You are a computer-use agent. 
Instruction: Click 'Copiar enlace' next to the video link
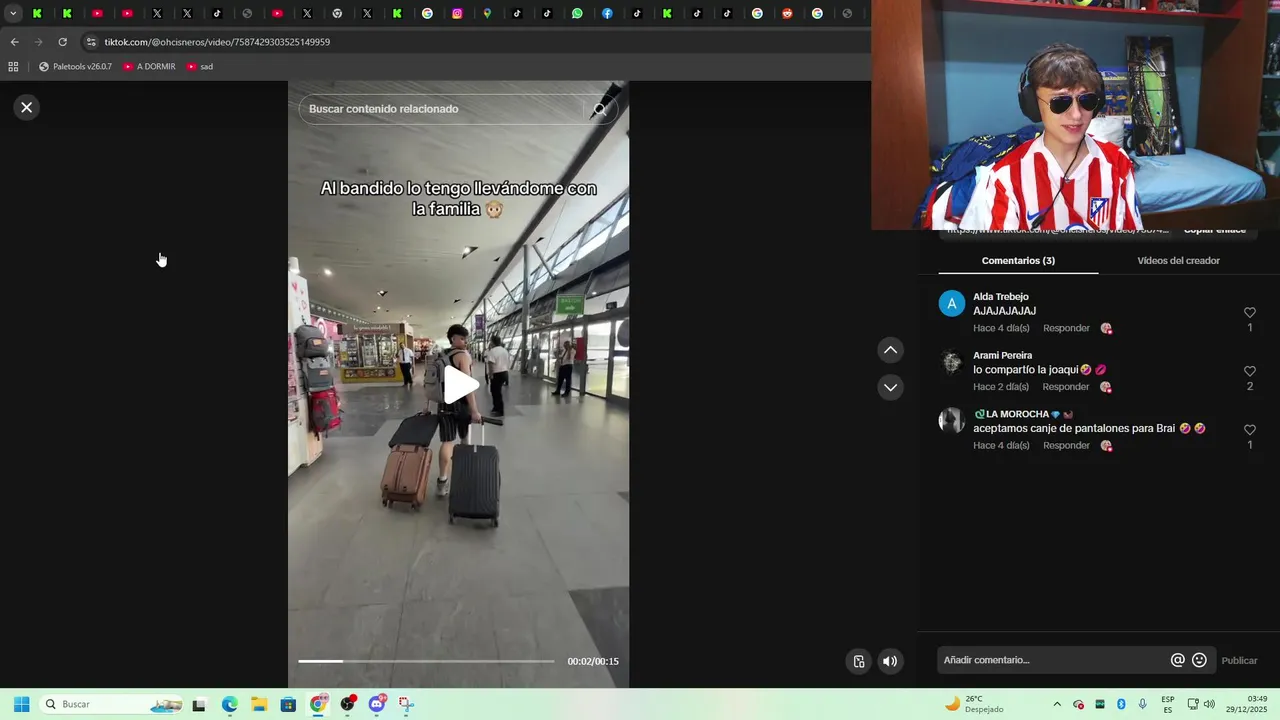point(1215,231)
